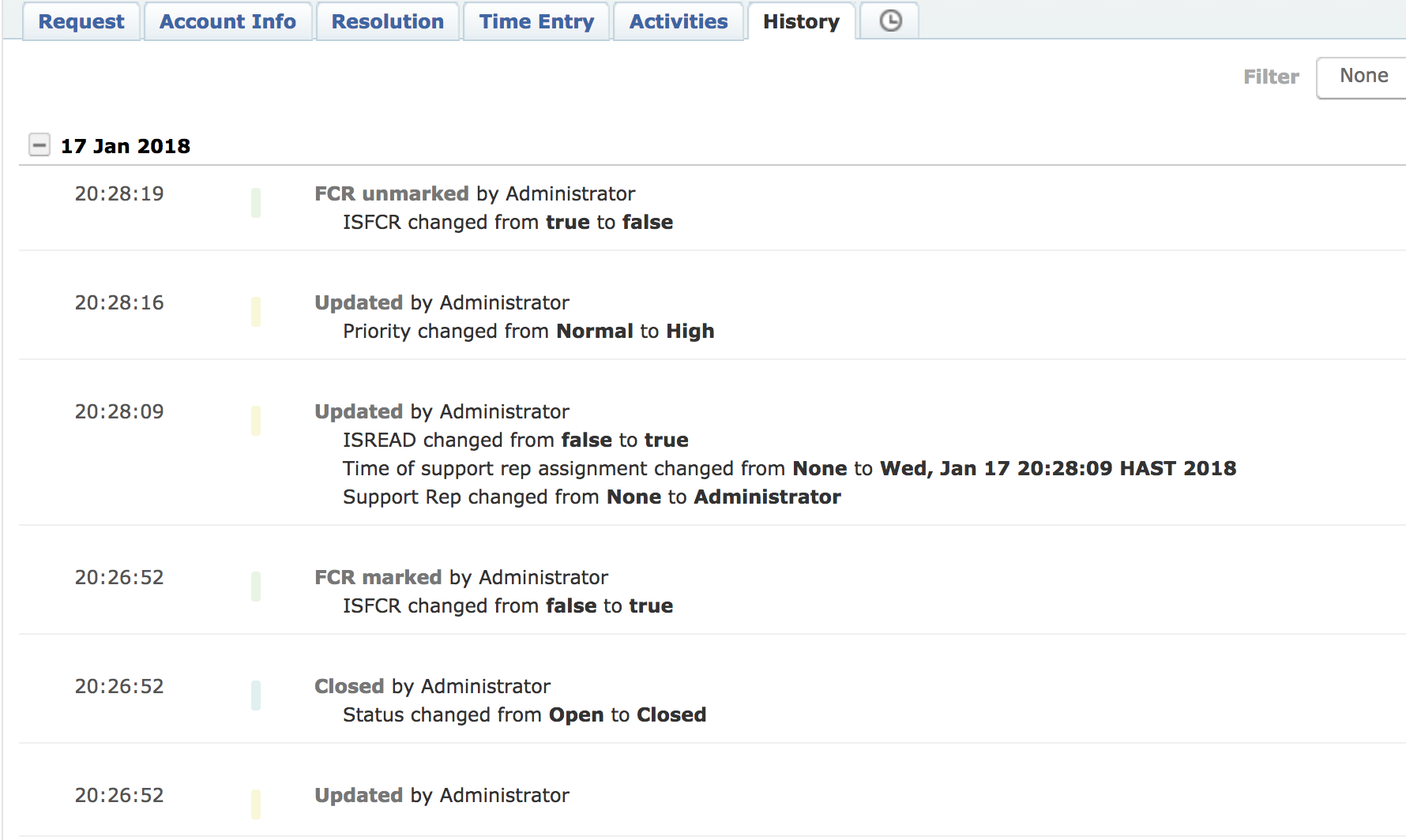Go to the Time Entry tab
Screen dimensions: 1406x840
click(536, 21)
